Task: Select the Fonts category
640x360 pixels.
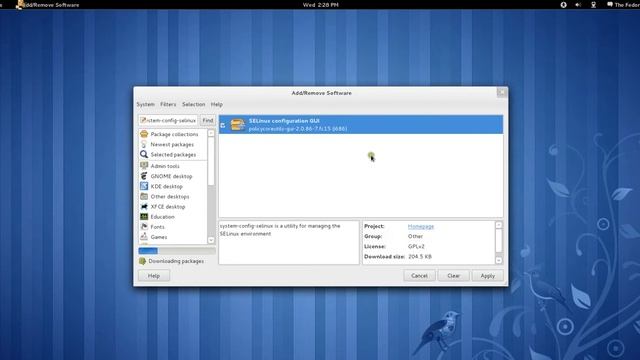Action: [x=173, y=227]
